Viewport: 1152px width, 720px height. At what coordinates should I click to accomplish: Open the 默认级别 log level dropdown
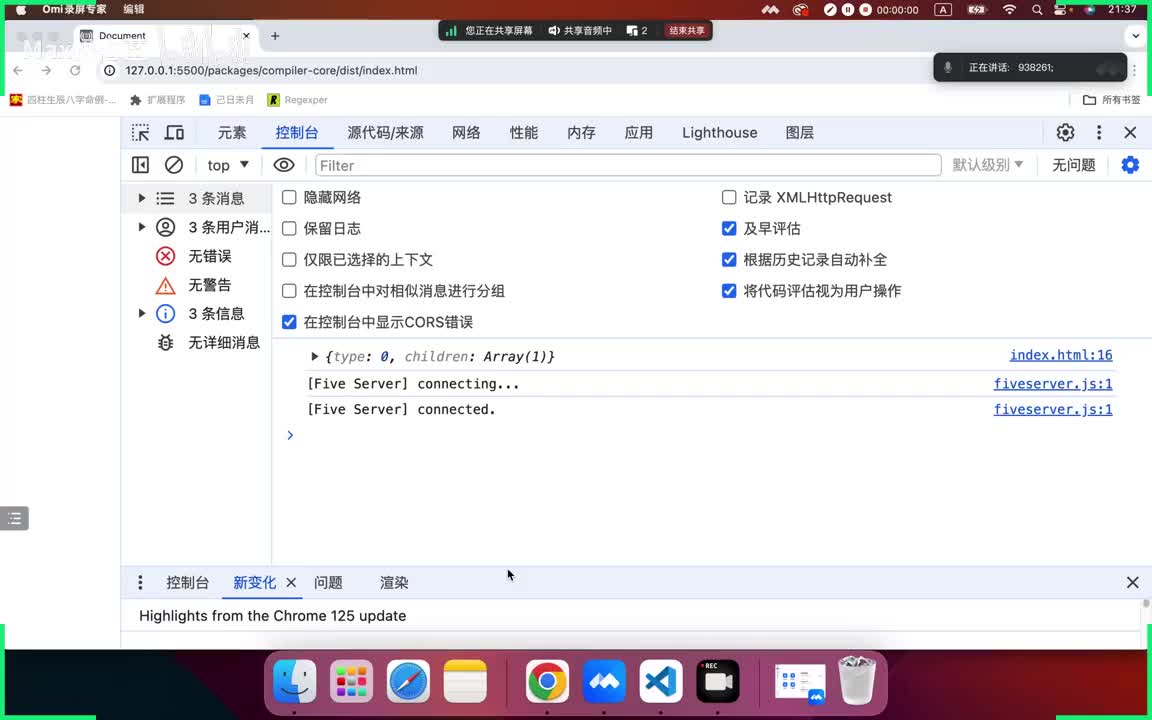tap(987, 165)
